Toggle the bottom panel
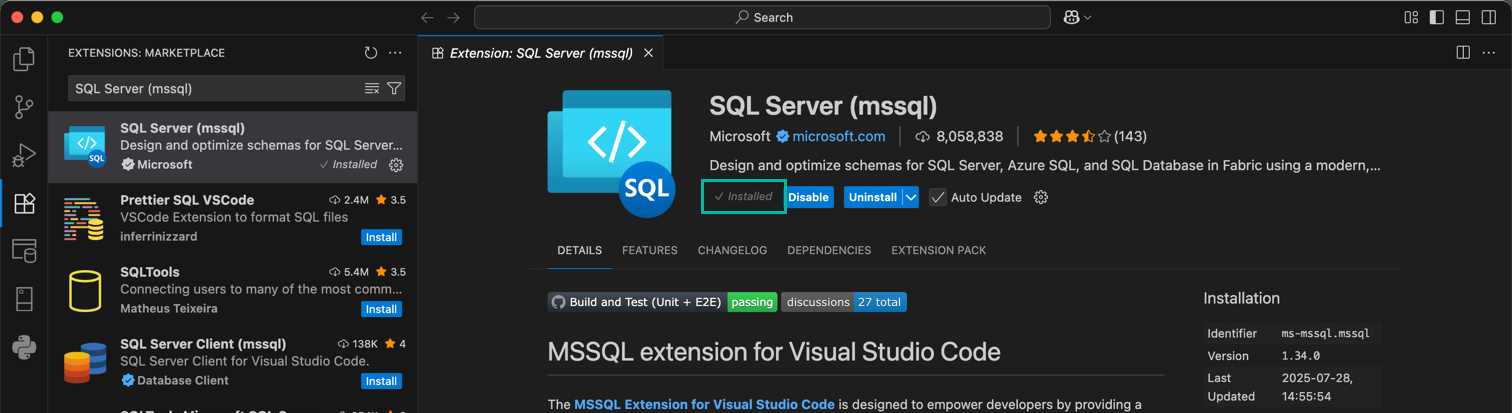The height and width of the screenshot is (413, 1512). tap(1463, 17)
